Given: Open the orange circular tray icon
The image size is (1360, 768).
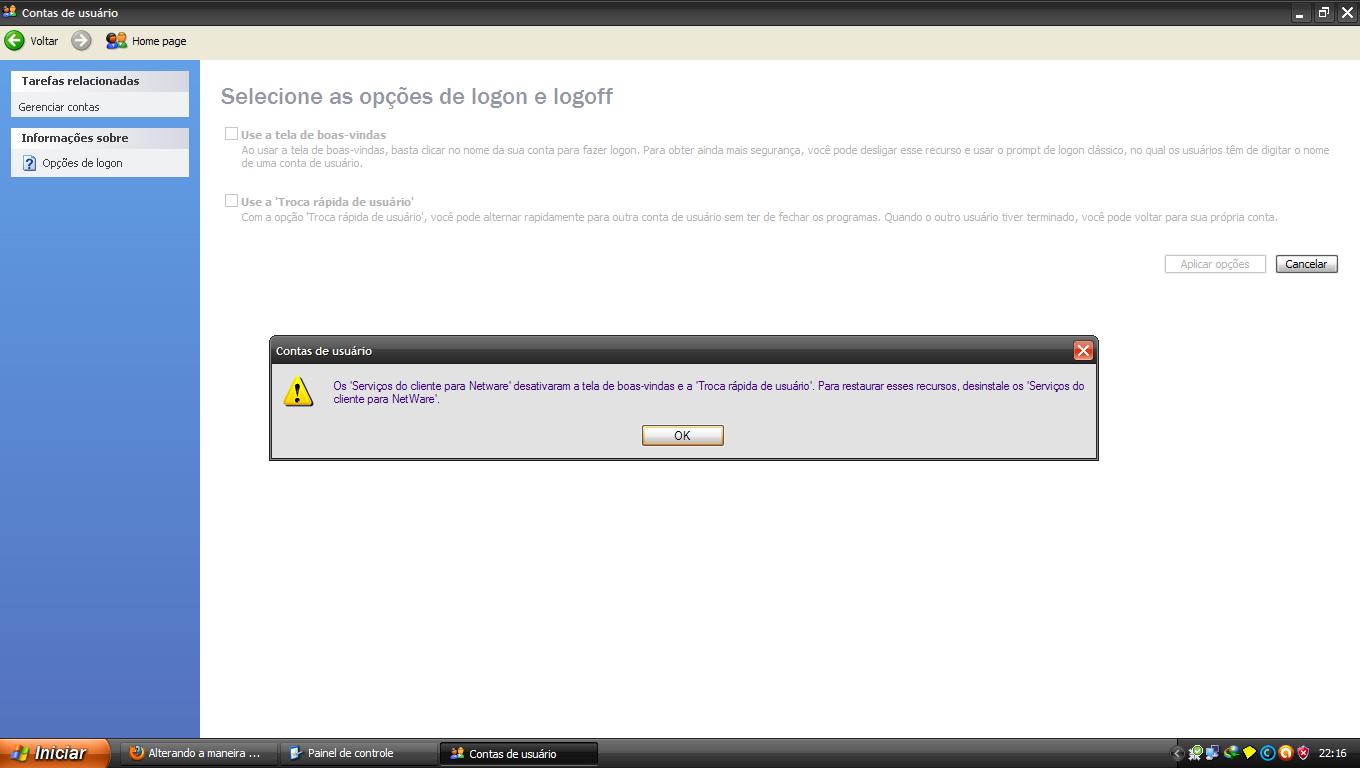Looking at the screenshot, I should coord(1286,753).
